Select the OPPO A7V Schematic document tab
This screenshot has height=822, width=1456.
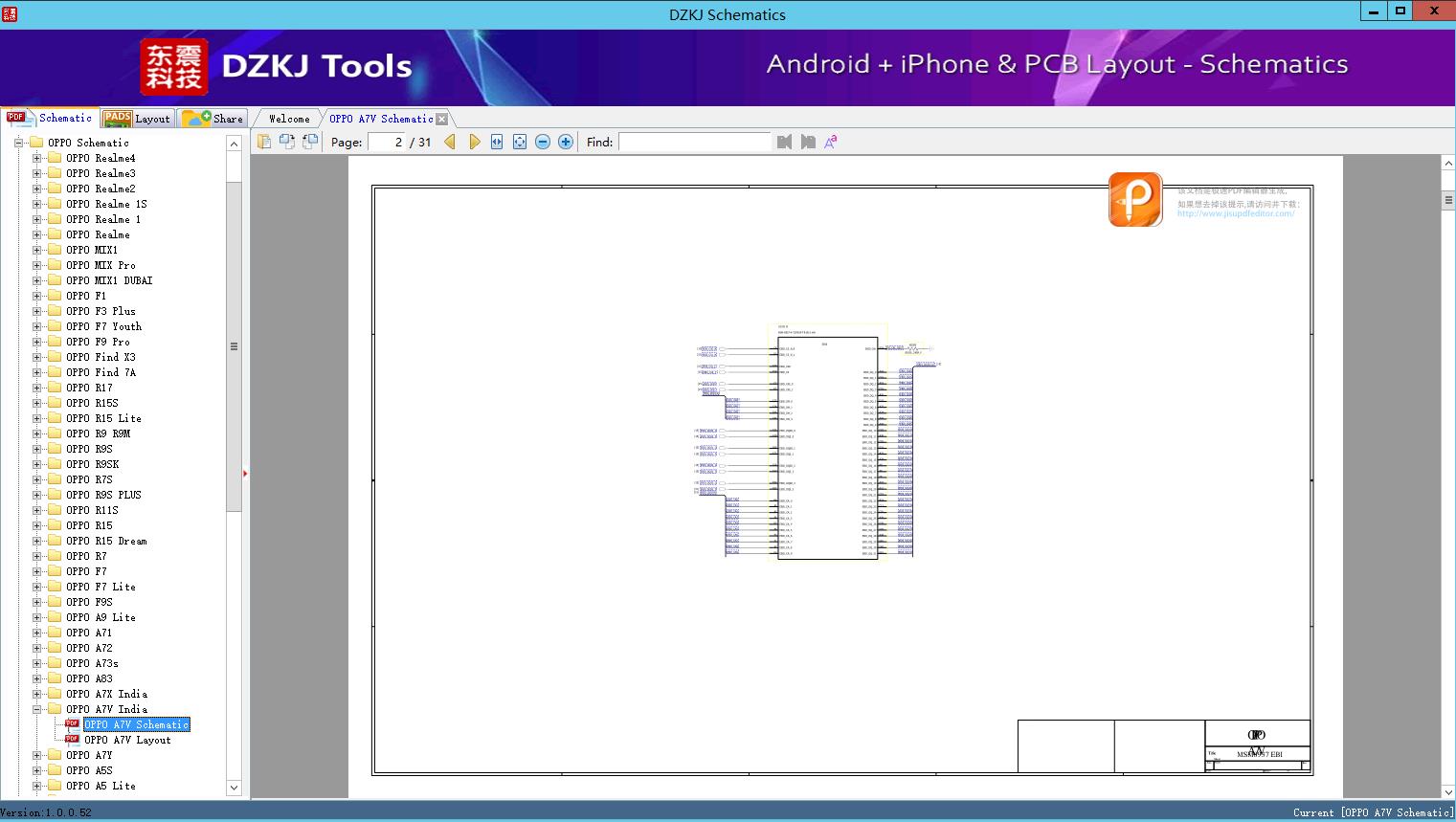click(x=381, y=119)
